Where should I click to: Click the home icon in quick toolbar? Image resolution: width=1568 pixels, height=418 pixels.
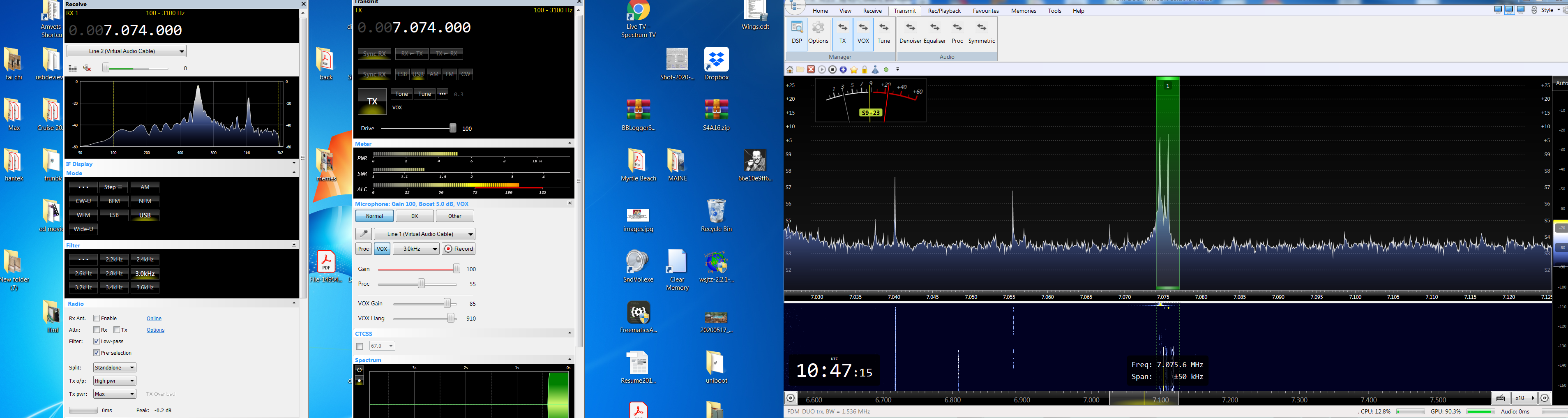pos(790,70)
